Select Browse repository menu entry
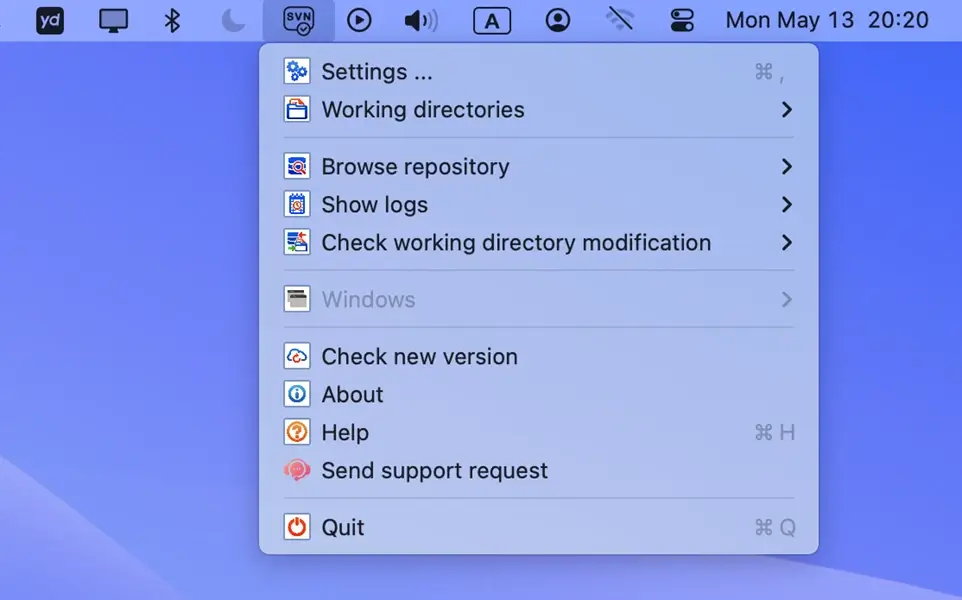The height and width of the screenshot is (600, 962). (539, 167)
